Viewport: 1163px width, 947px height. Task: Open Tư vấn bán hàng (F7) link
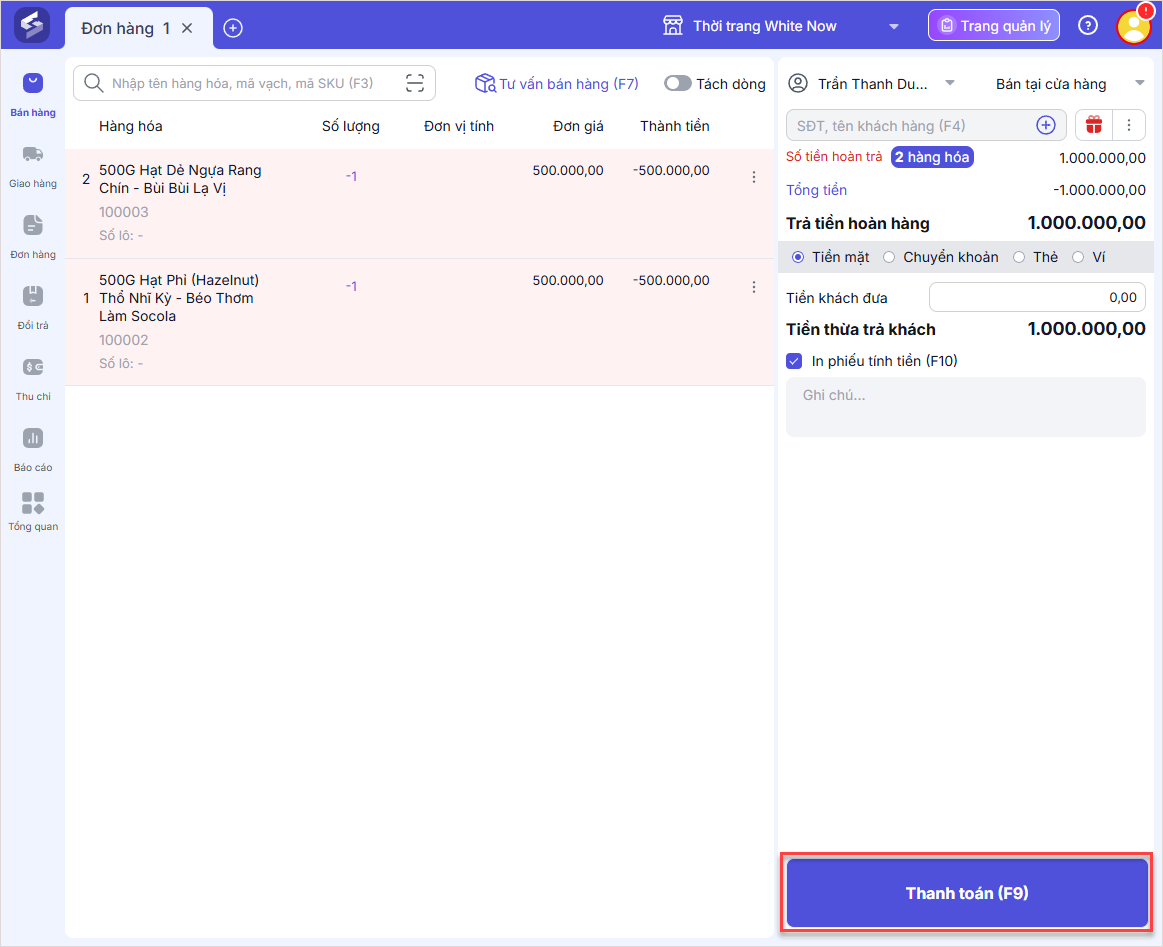(x=557, y=84)
